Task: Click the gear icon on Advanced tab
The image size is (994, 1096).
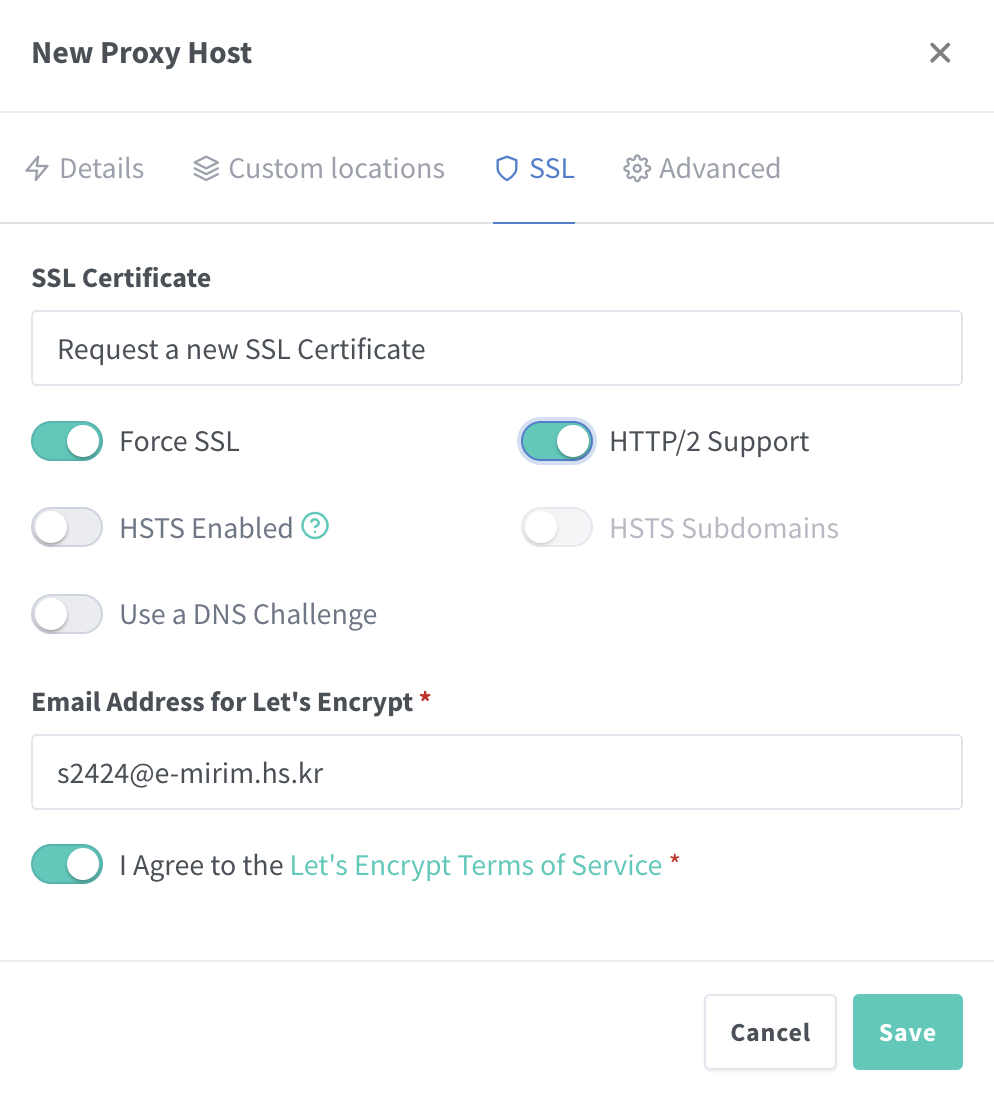Action: pyautogui.click(x=636, y=168)
